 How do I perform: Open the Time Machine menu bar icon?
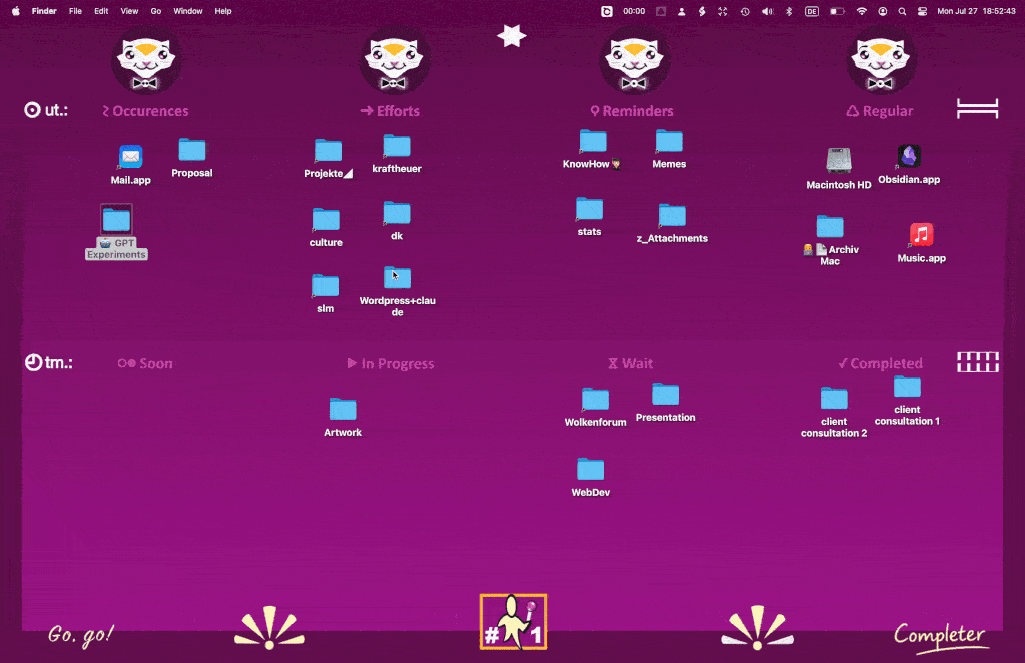(745, 11)
